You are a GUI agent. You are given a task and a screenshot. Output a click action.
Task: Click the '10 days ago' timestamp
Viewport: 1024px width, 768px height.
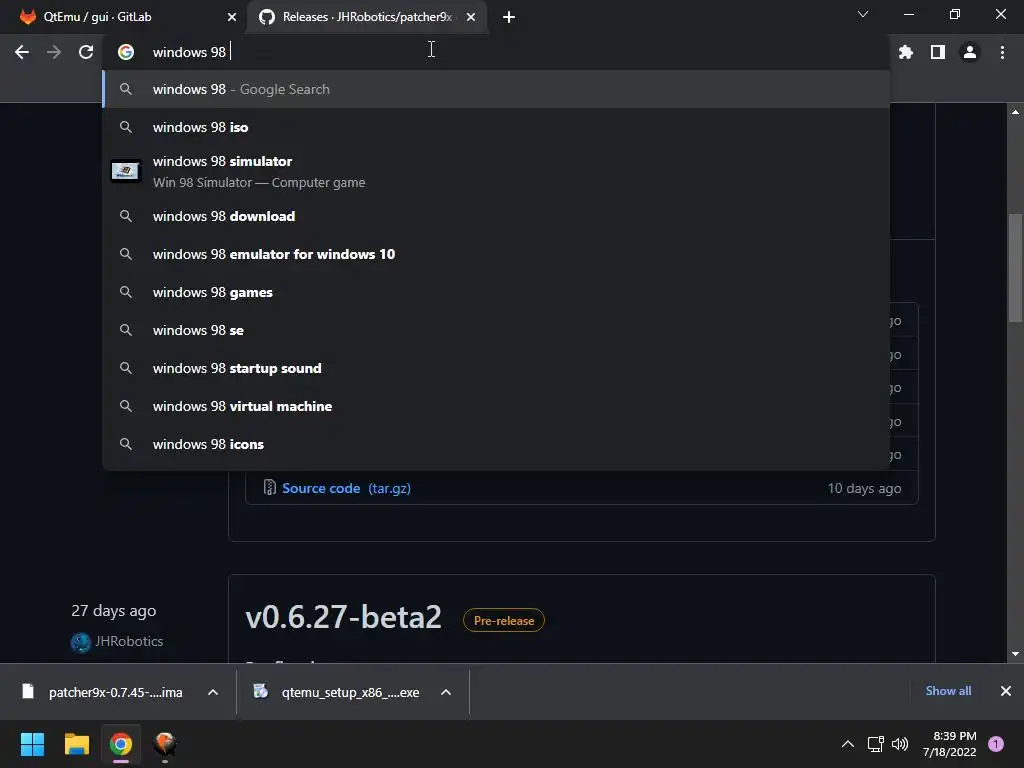tap(864, 488)
